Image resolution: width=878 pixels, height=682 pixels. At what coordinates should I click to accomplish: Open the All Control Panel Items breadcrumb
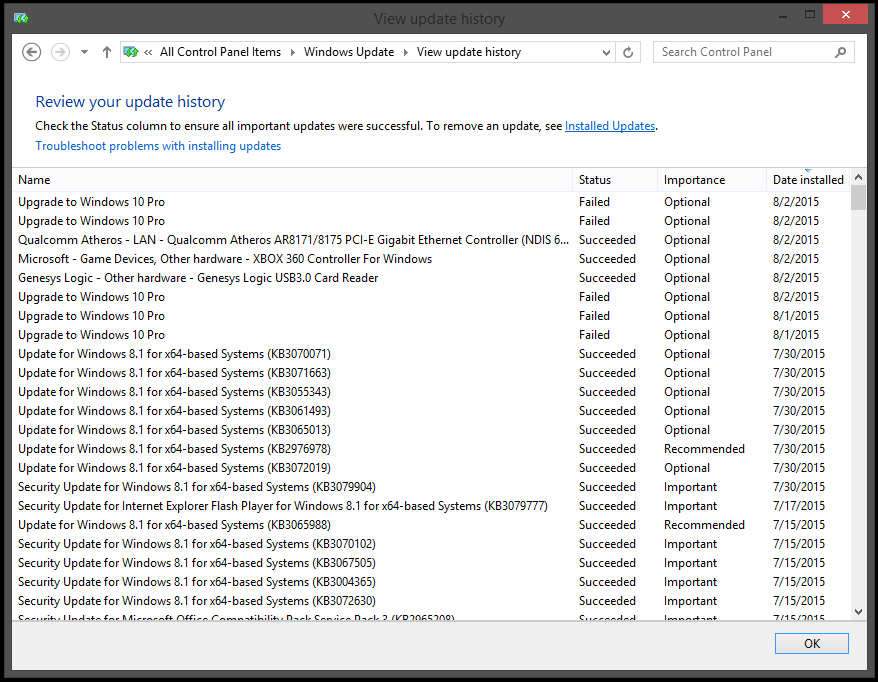tap(220, 52)
